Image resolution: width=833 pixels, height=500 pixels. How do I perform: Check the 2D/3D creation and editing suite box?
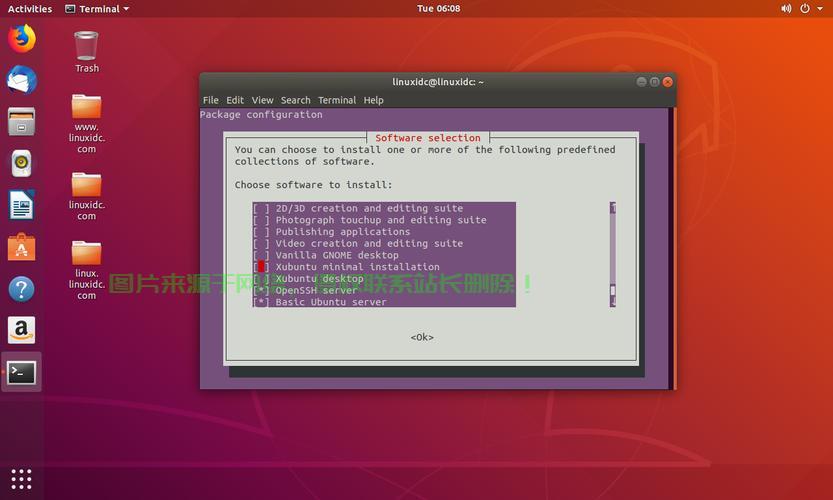261,208
